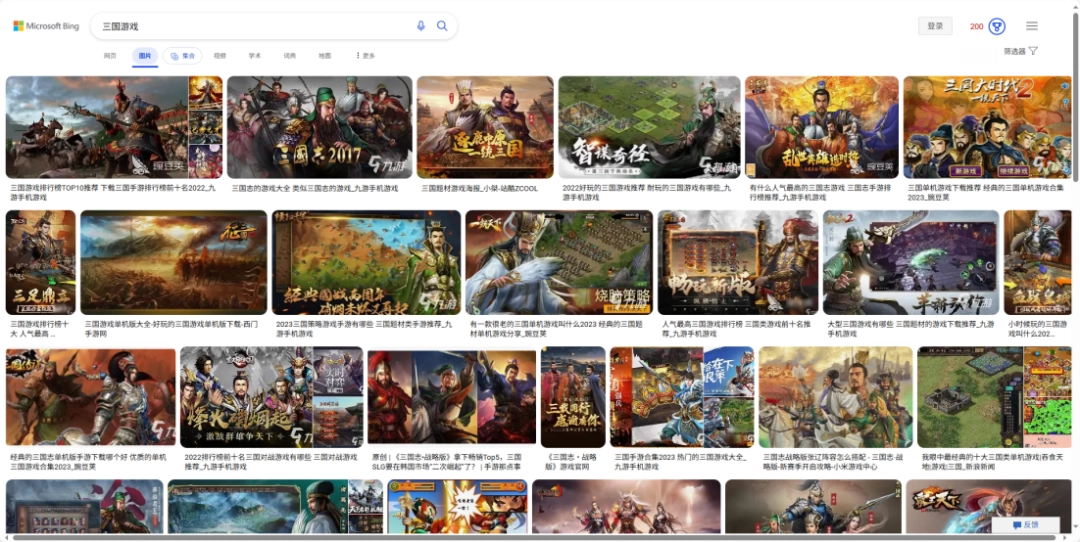1080x542 pixels.
Task: Click the 三国游戏 search input field
Action: coord(250,26)
